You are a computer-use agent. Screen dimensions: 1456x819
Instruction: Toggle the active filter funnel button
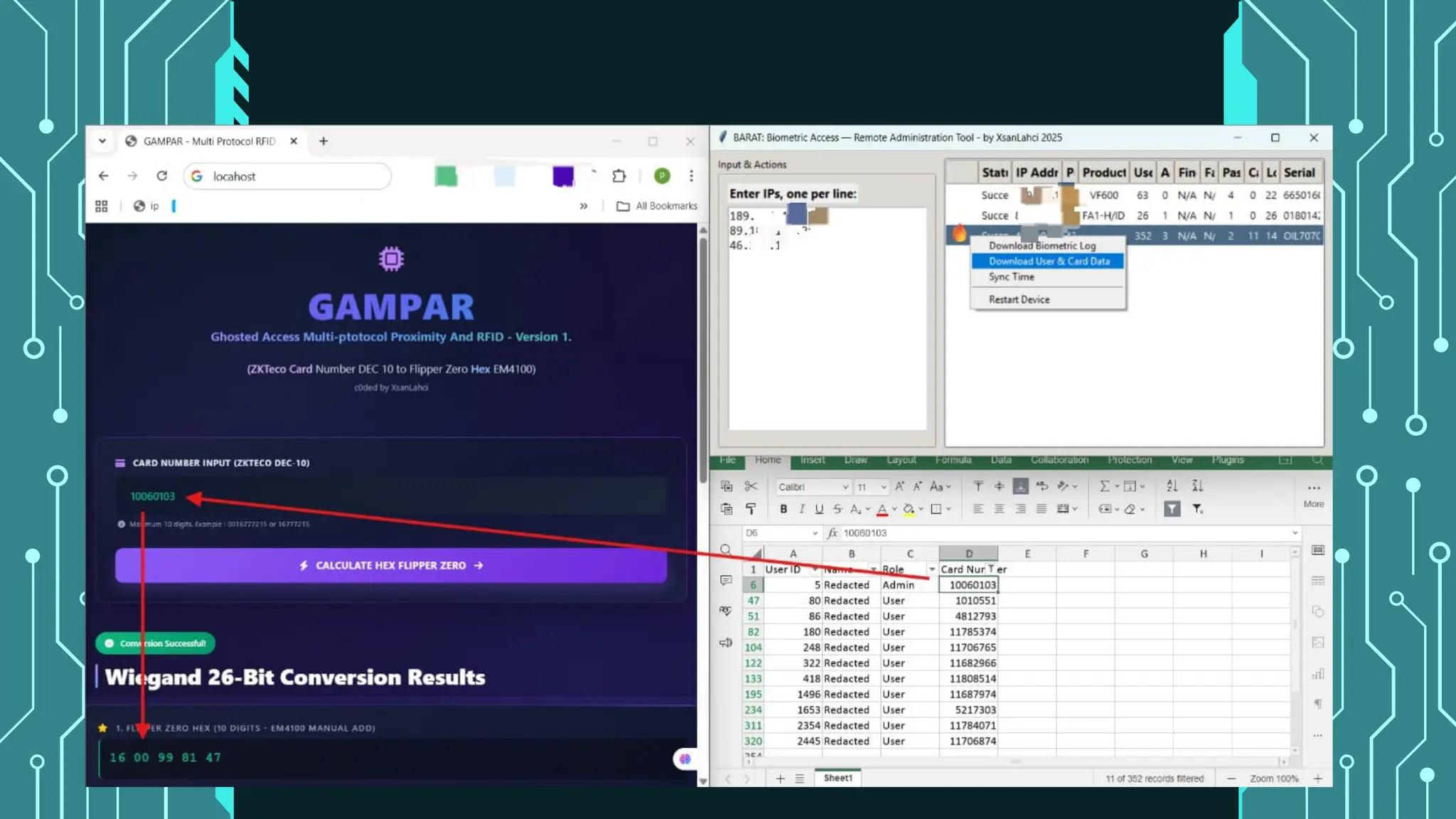1172,509
